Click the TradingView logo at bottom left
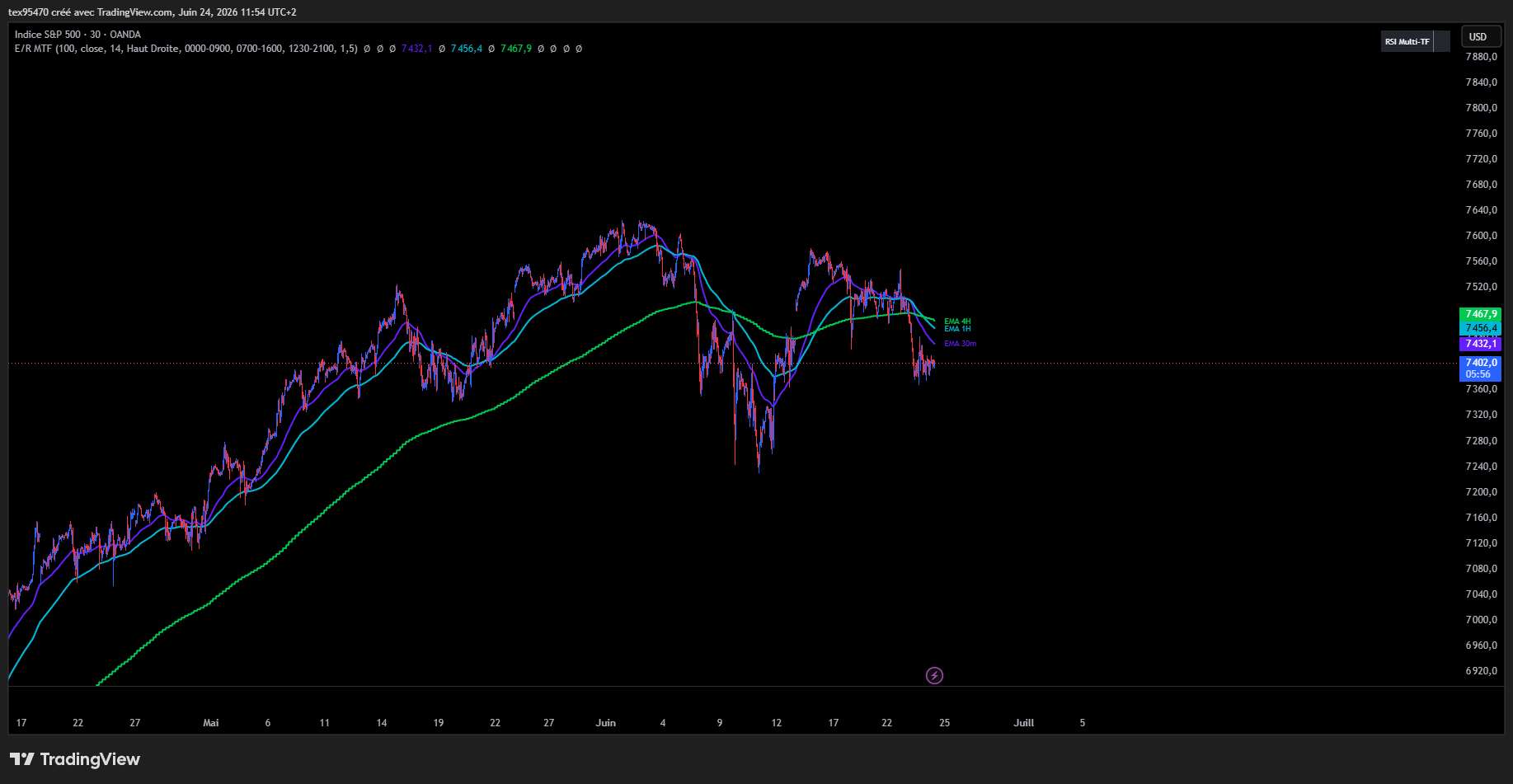The width and height of the screenshot is (1513, 784). coord(75,759)
